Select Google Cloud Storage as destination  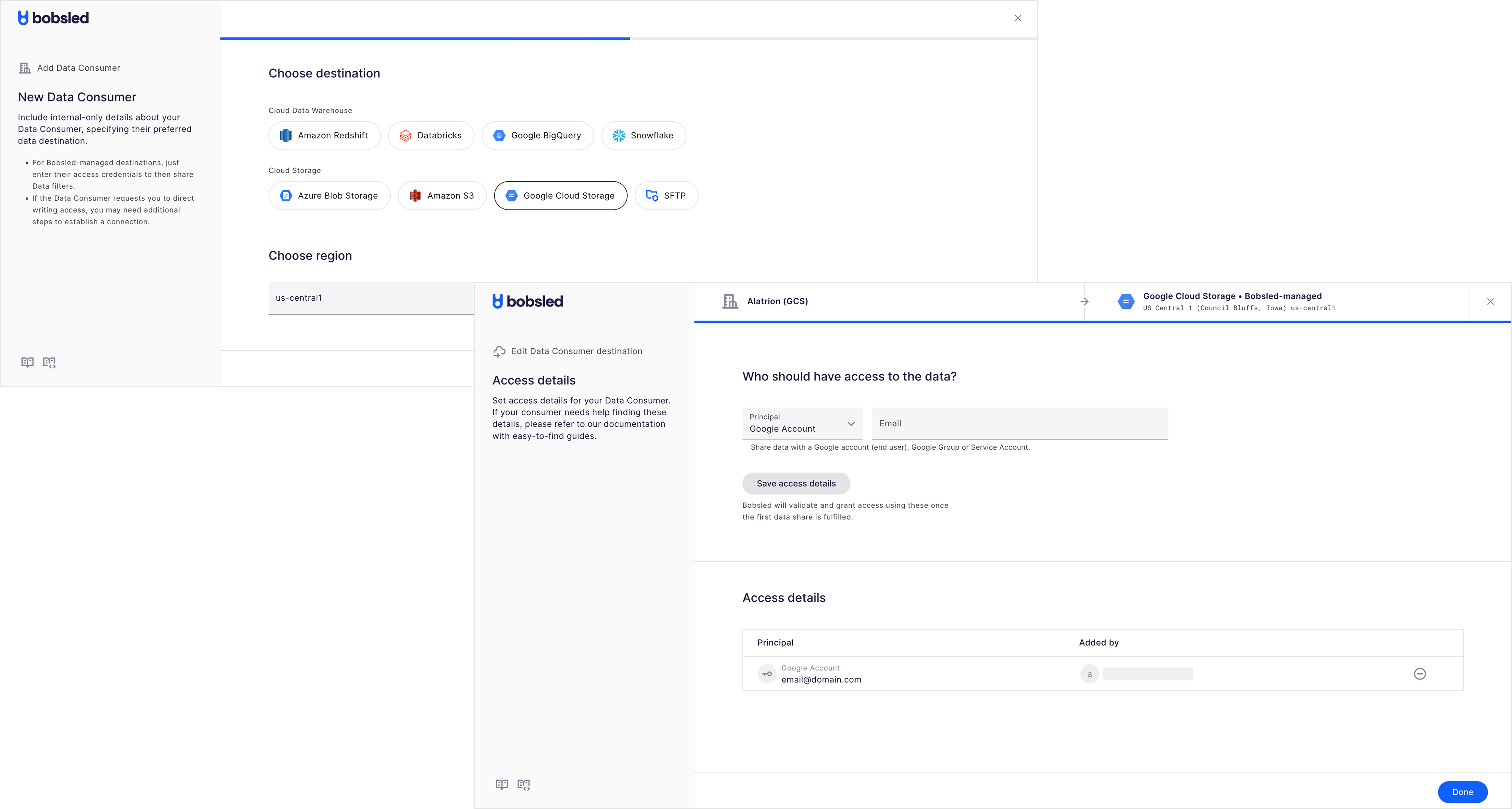(x=561, y=195)
